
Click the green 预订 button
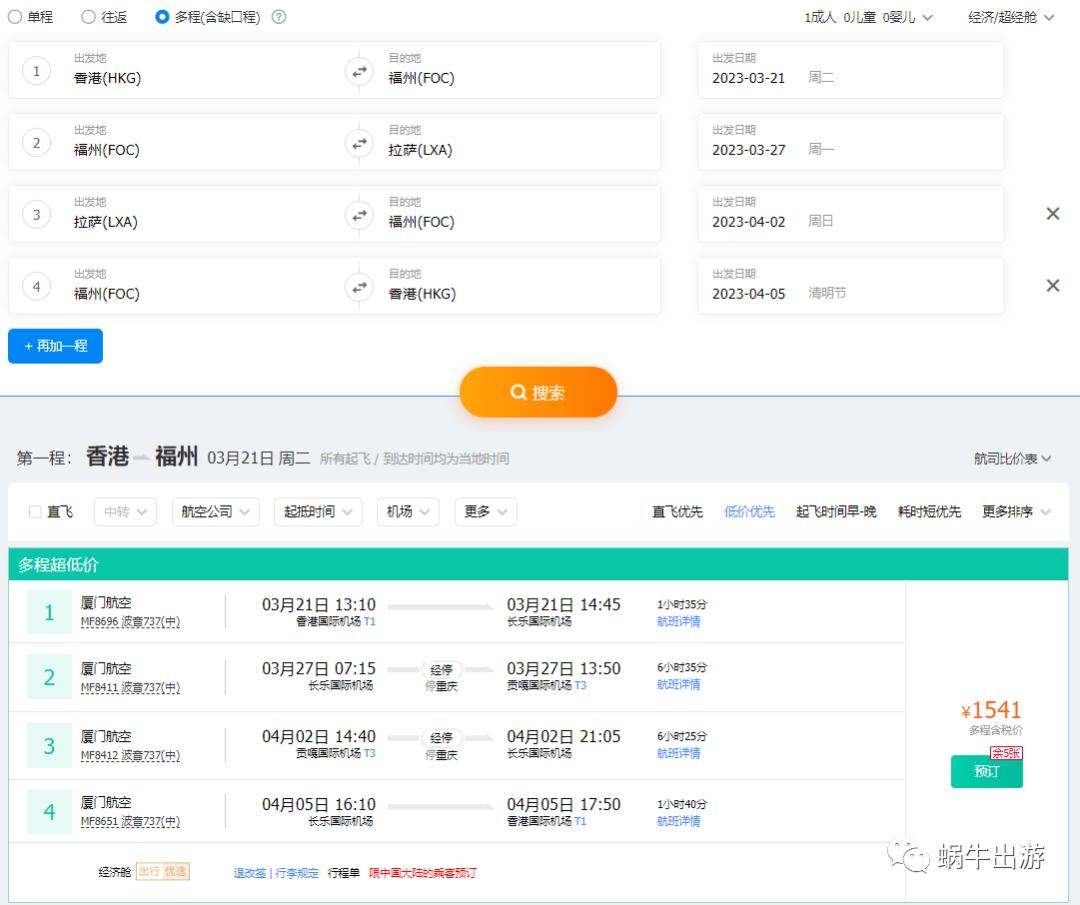click(986, 772)
